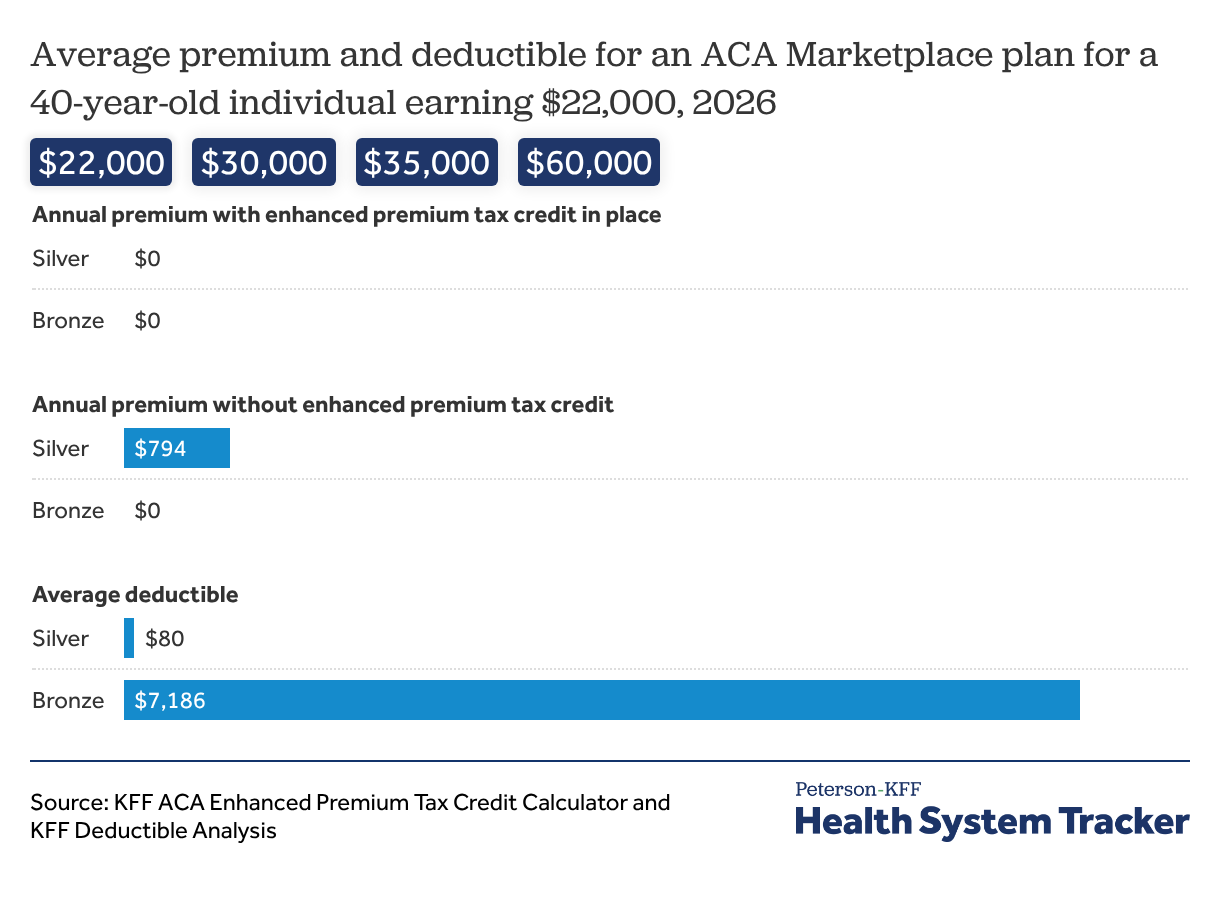
Task: Click the Silver $0 value with enhanced credit
Action: coord(148,259)
